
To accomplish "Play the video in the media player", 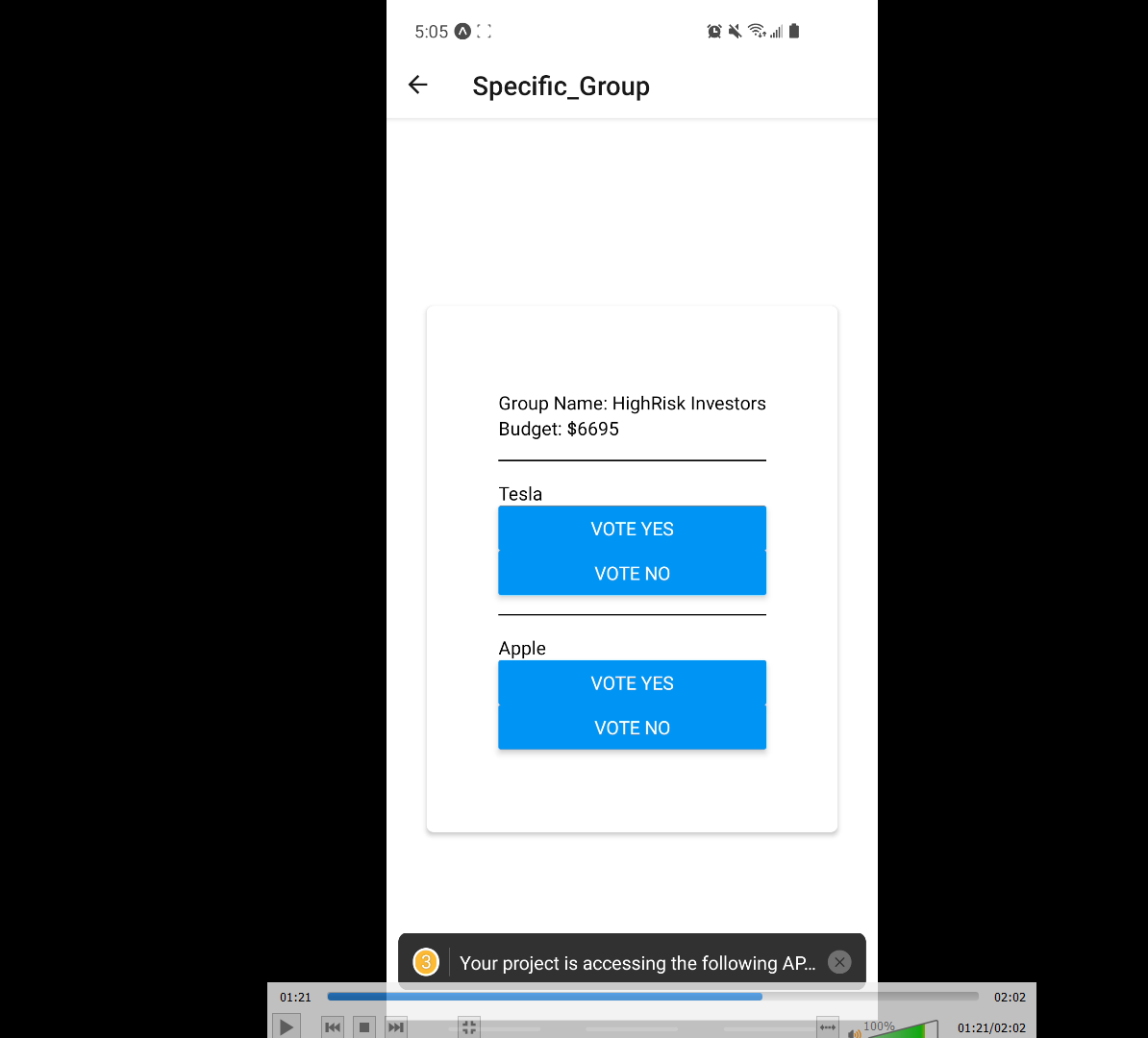I will point(287,1026).
